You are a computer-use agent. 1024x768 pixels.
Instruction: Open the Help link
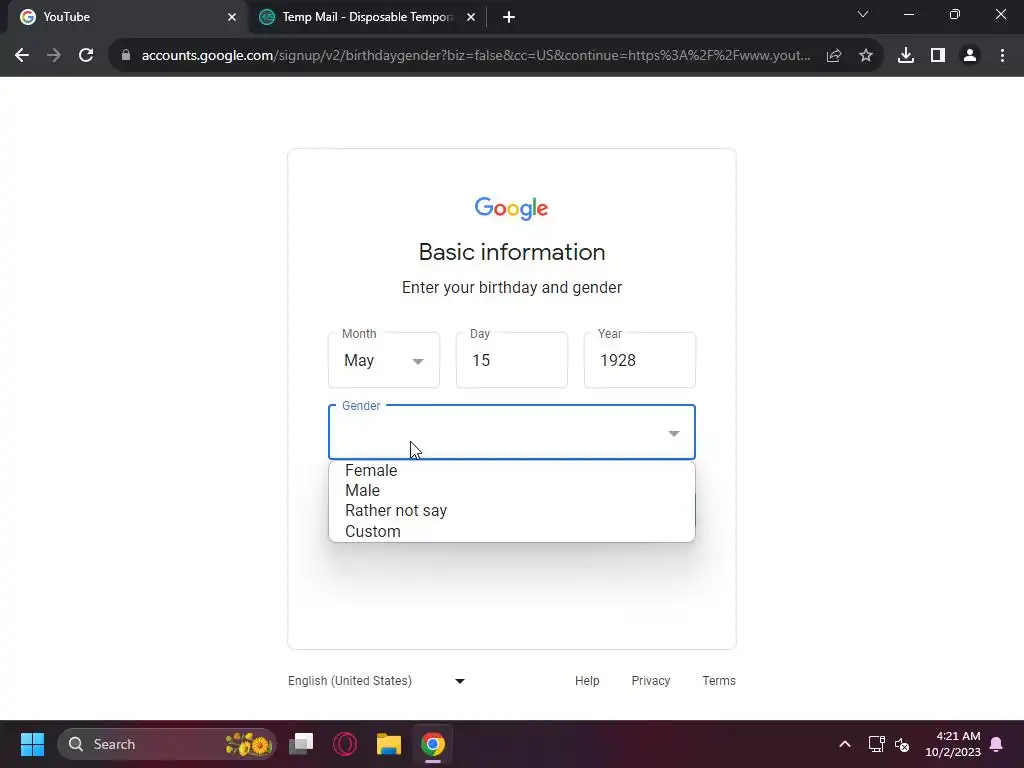click(587, 680)
